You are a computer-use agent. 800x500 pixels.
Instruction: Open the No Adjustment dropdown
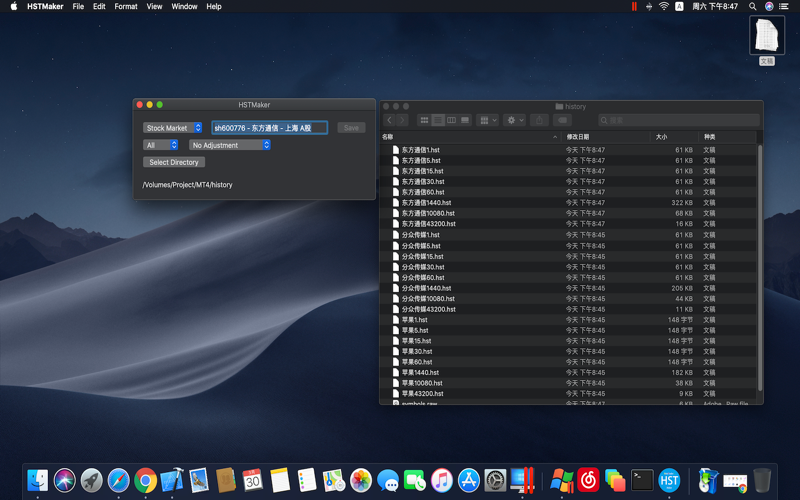[x=230, y=145]
